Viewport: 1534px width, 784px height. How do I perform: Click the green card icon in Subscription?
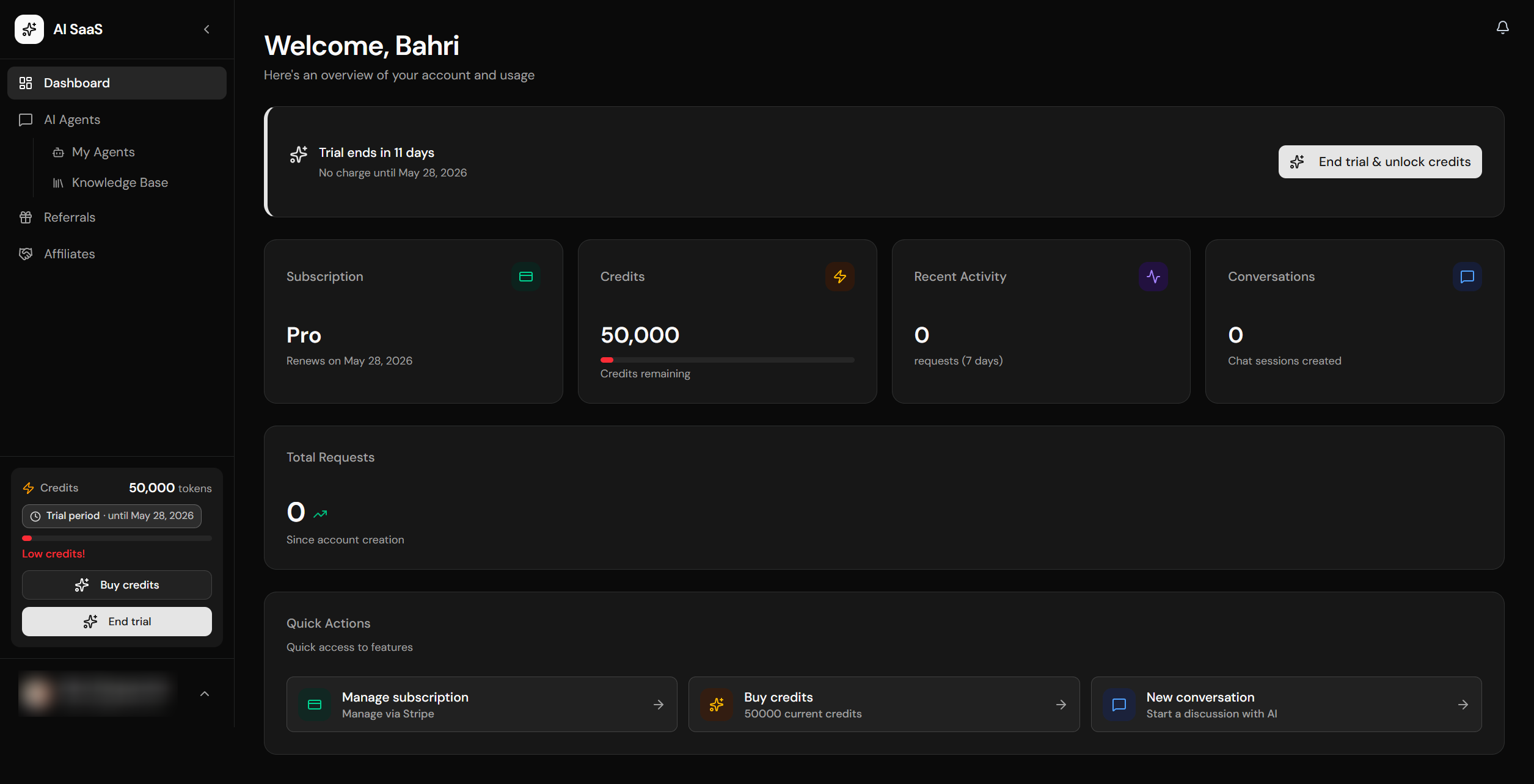point(526,277)
